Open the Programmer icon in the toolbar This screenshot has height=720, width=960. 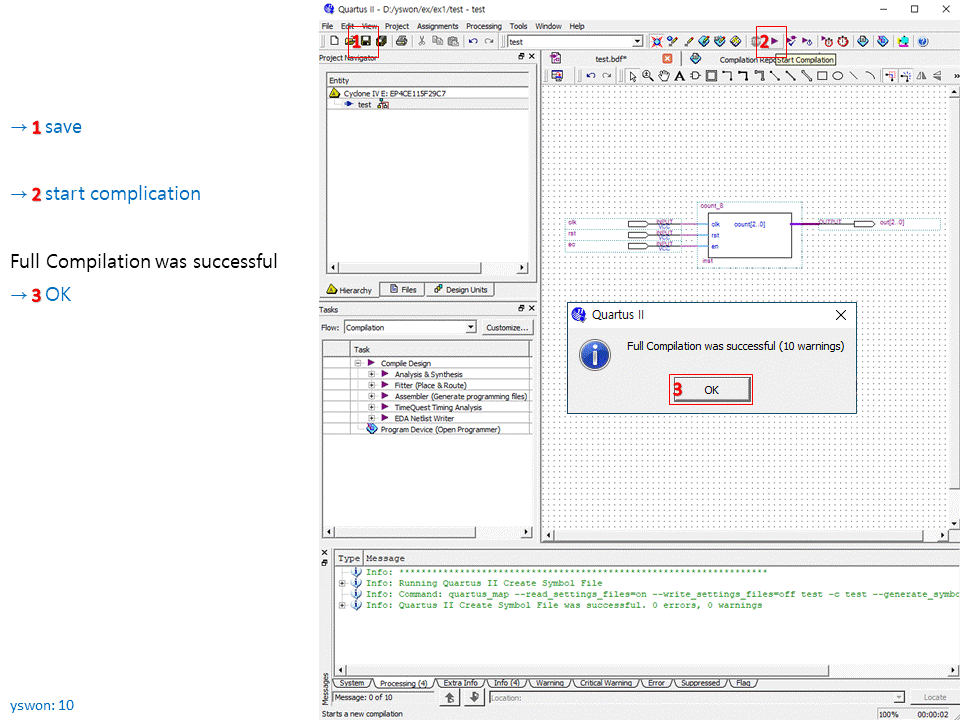click(882, 41)
